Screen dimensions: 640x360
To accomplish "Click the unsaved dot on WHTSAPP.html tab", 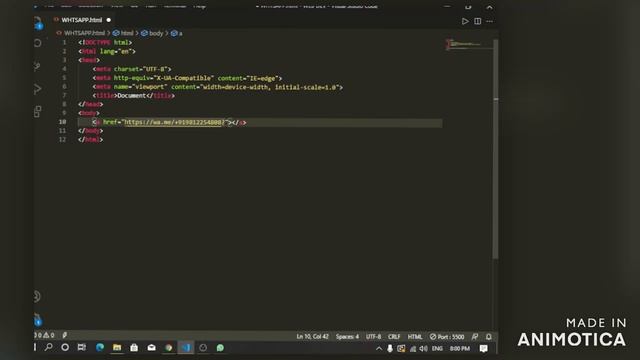I will (109, 20).
